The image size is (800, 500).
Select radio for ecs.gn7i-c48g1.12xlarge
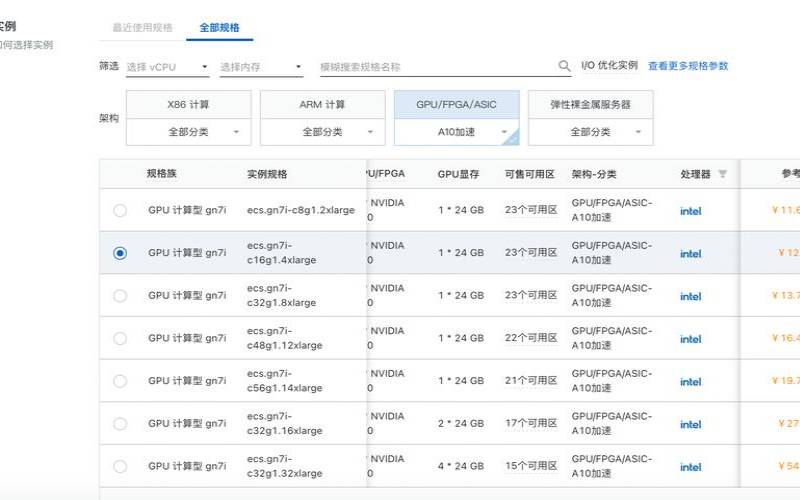(120, 338)
